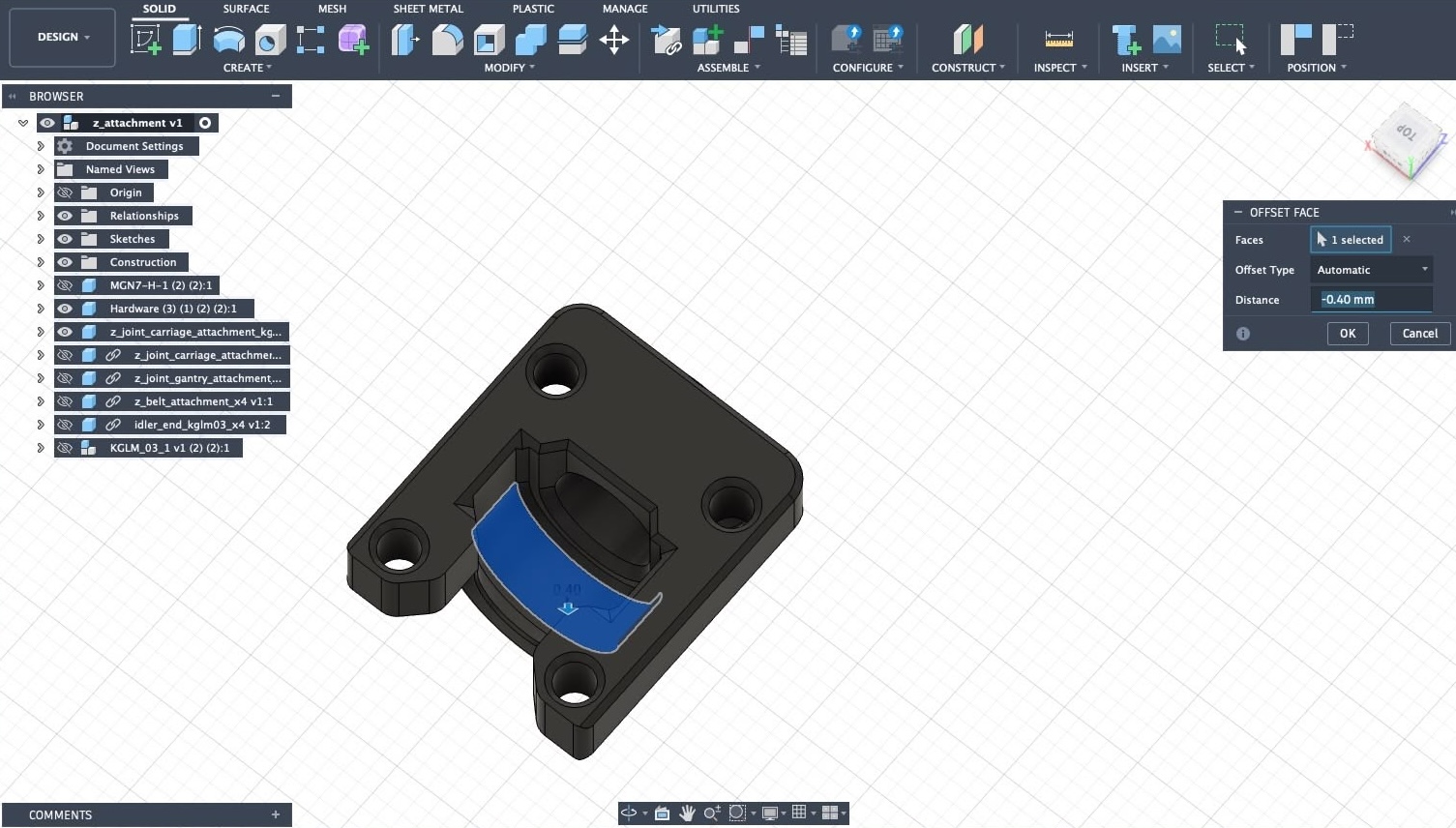Click the New Component icon

point(707,40)
